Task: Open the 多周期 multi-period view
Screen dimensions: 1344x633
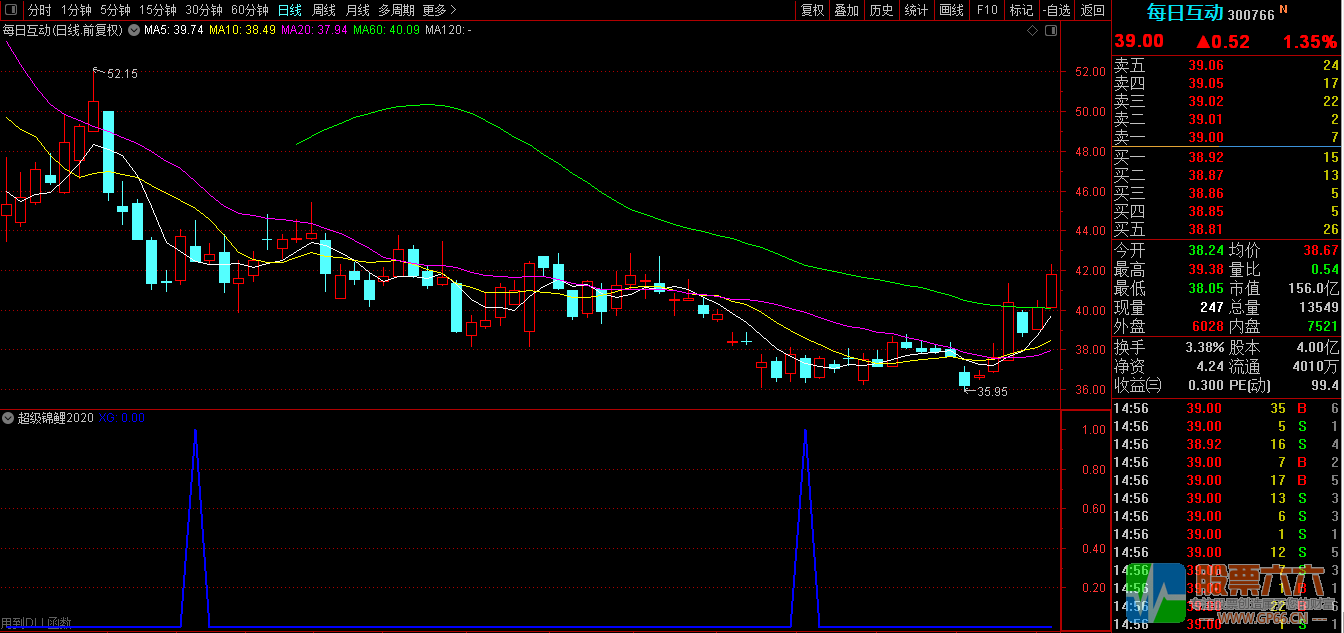Action: tap(396, 10)
